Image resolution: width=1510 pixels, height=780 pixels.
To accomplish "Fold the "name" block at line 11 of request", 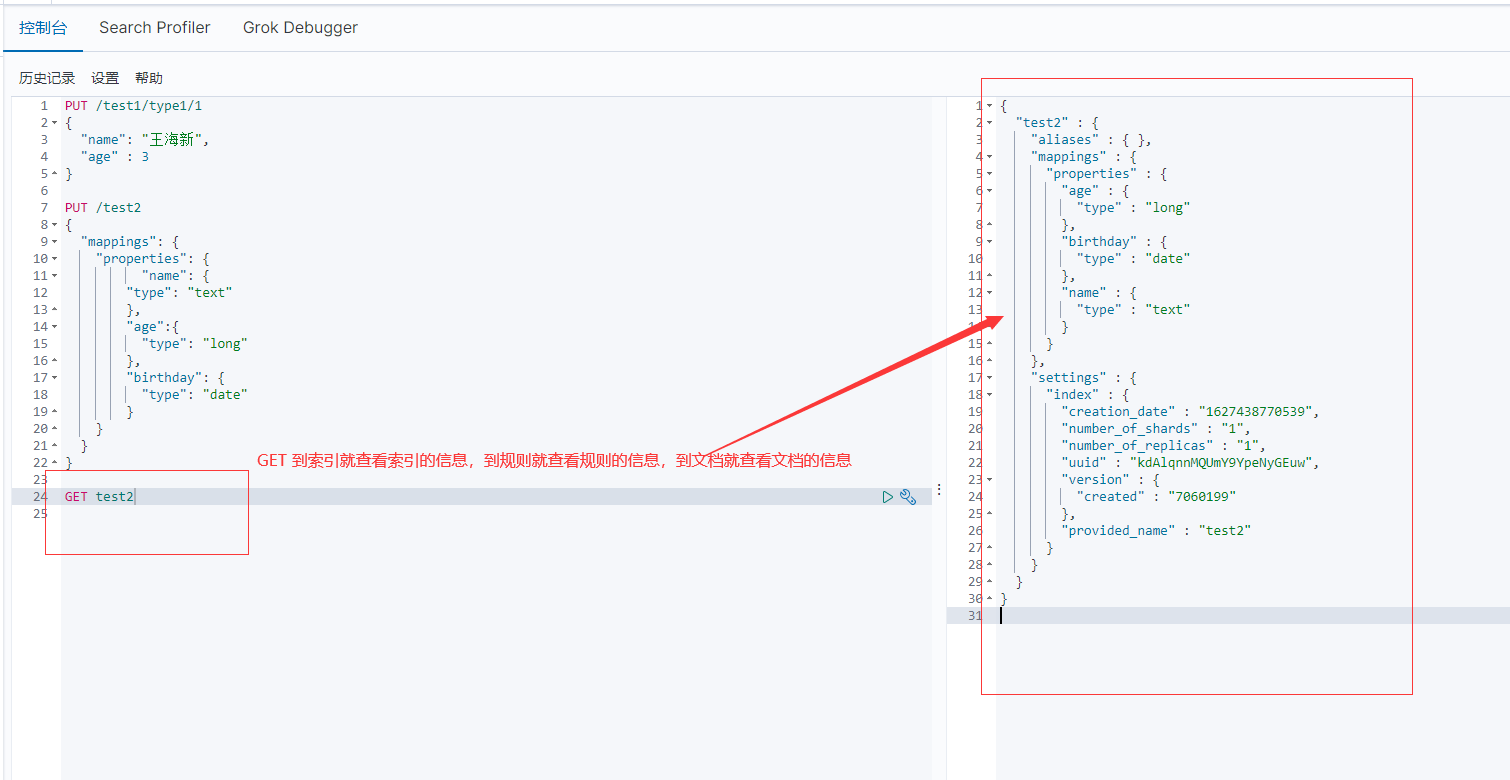I will (x=54, y=276).
